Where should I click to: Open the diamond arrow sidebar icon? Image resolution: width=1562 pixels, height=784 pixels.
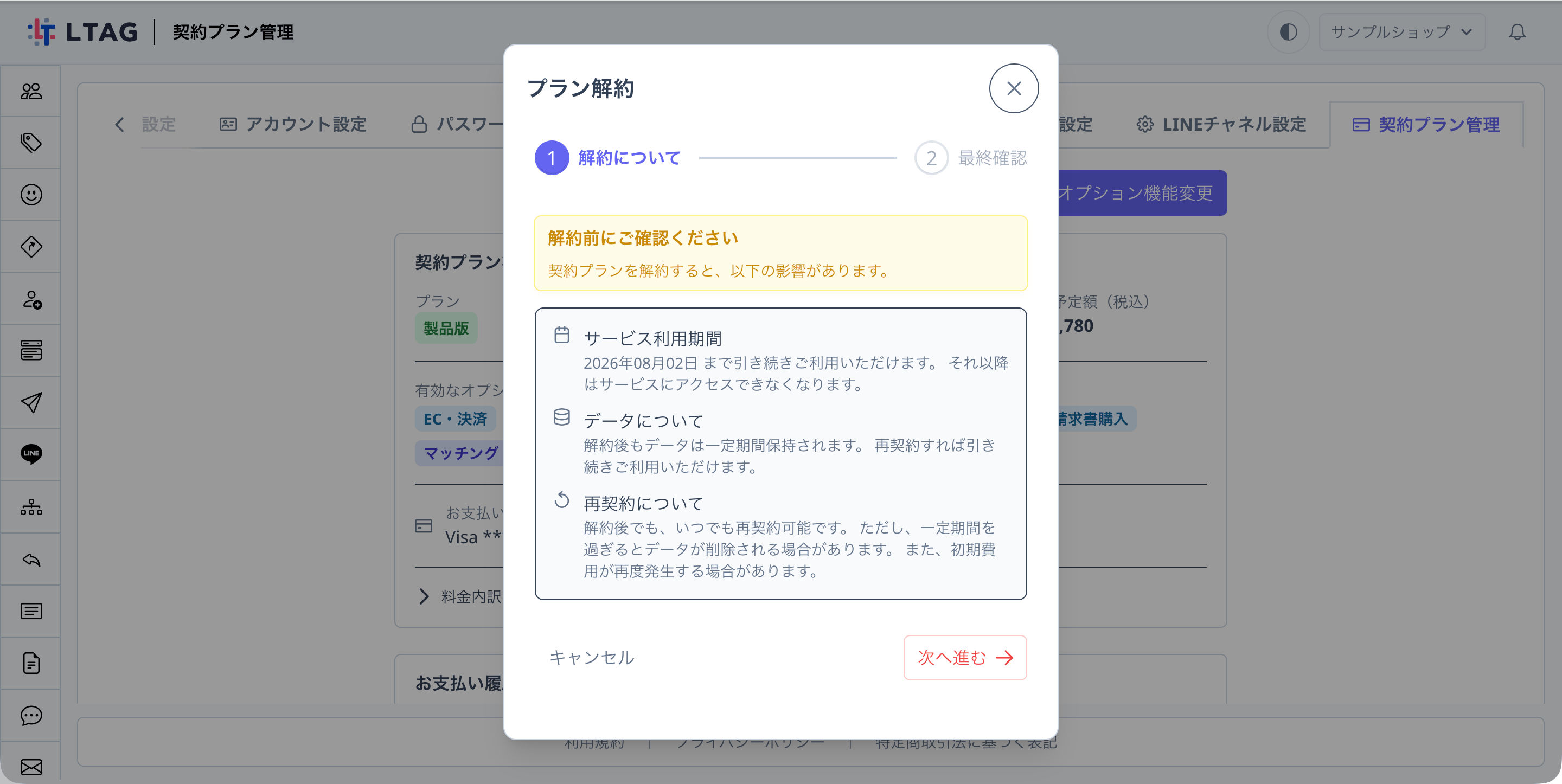pos(31,247)
